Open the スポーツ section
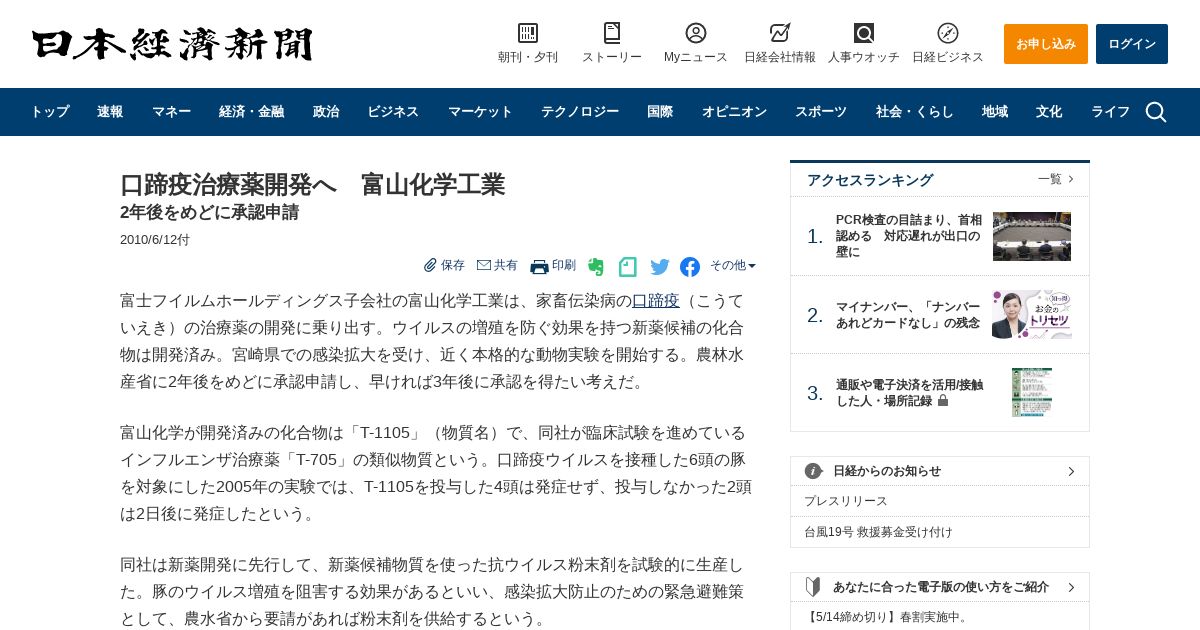Screen dimensions: 1200x630 821,112
